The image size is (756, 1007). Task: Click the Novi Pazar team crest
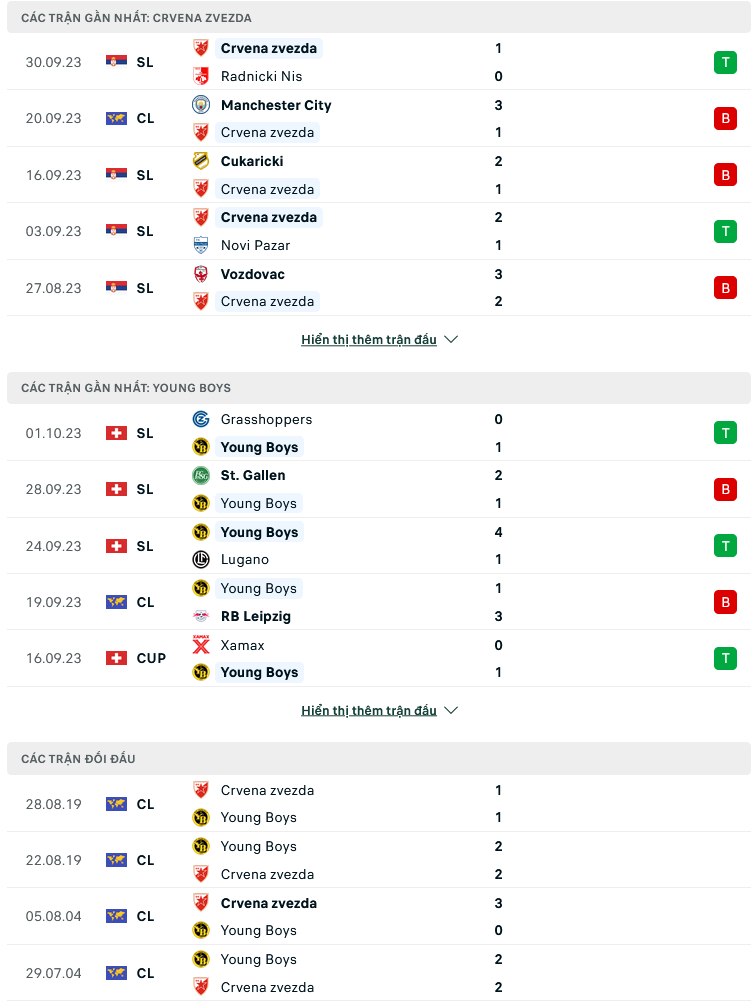pyautogui.click(x=201, y=245)
